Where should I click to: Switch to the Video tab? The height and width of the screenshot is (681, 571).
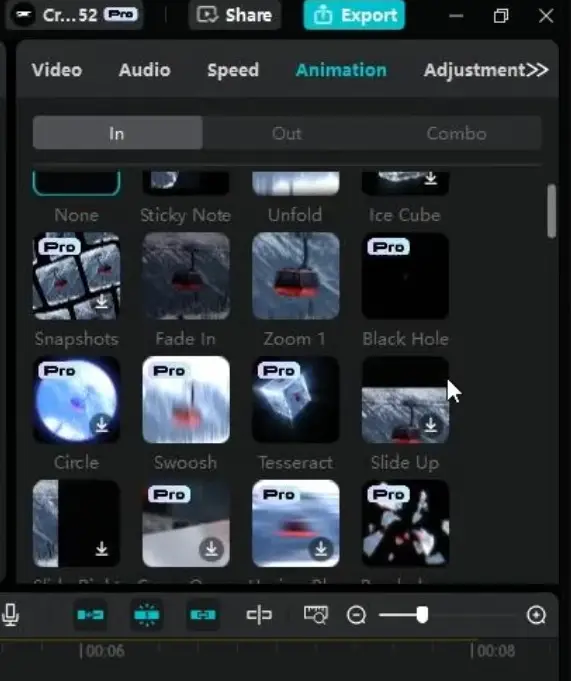[x=57, y=70]
